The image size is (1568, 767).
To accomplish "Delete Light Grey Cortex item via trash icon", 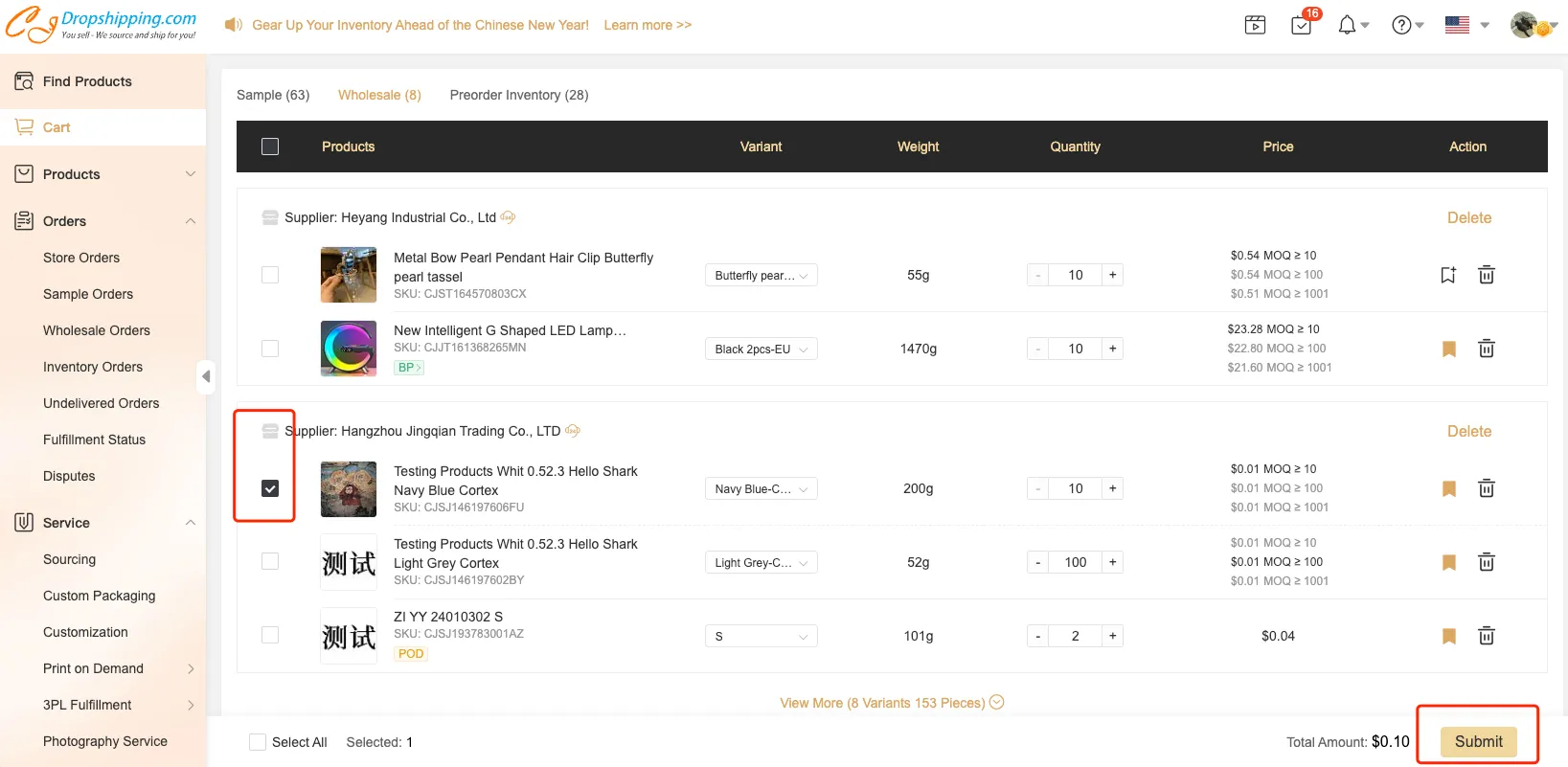I will (x=1486, y=562).
